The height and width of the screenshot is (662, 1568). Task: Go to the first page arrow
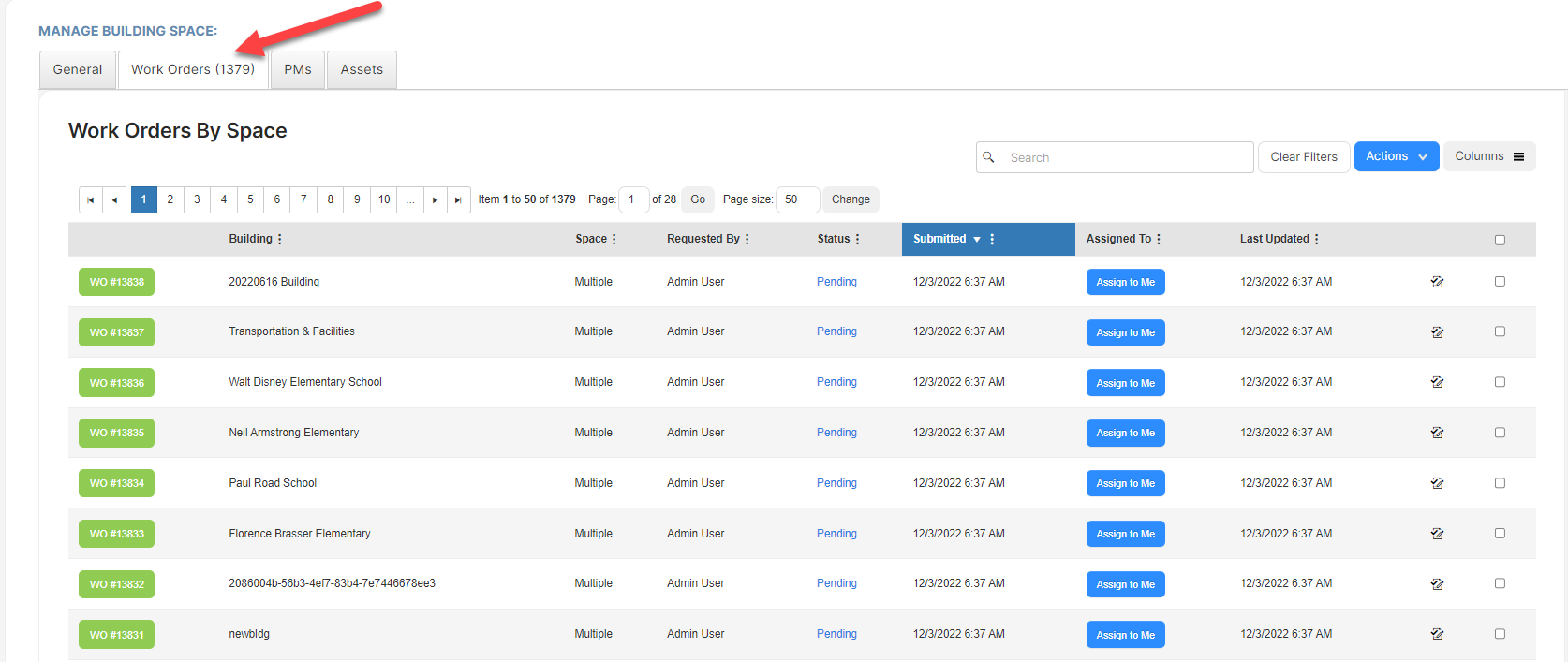[90, 199]
